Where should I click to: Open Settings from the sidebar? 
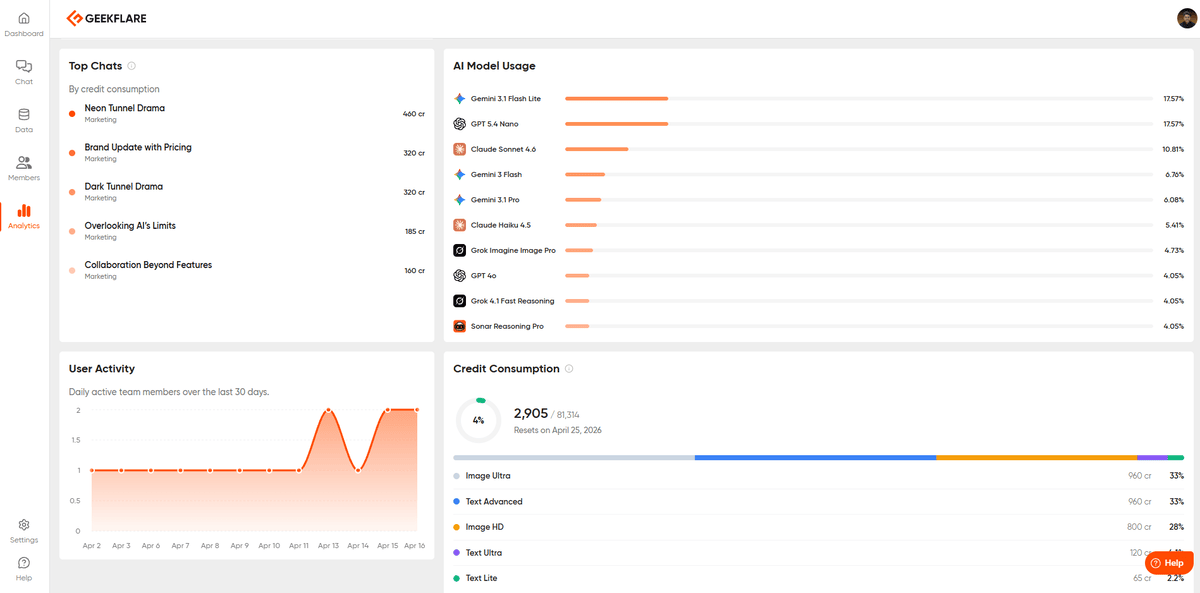(23, 526)
